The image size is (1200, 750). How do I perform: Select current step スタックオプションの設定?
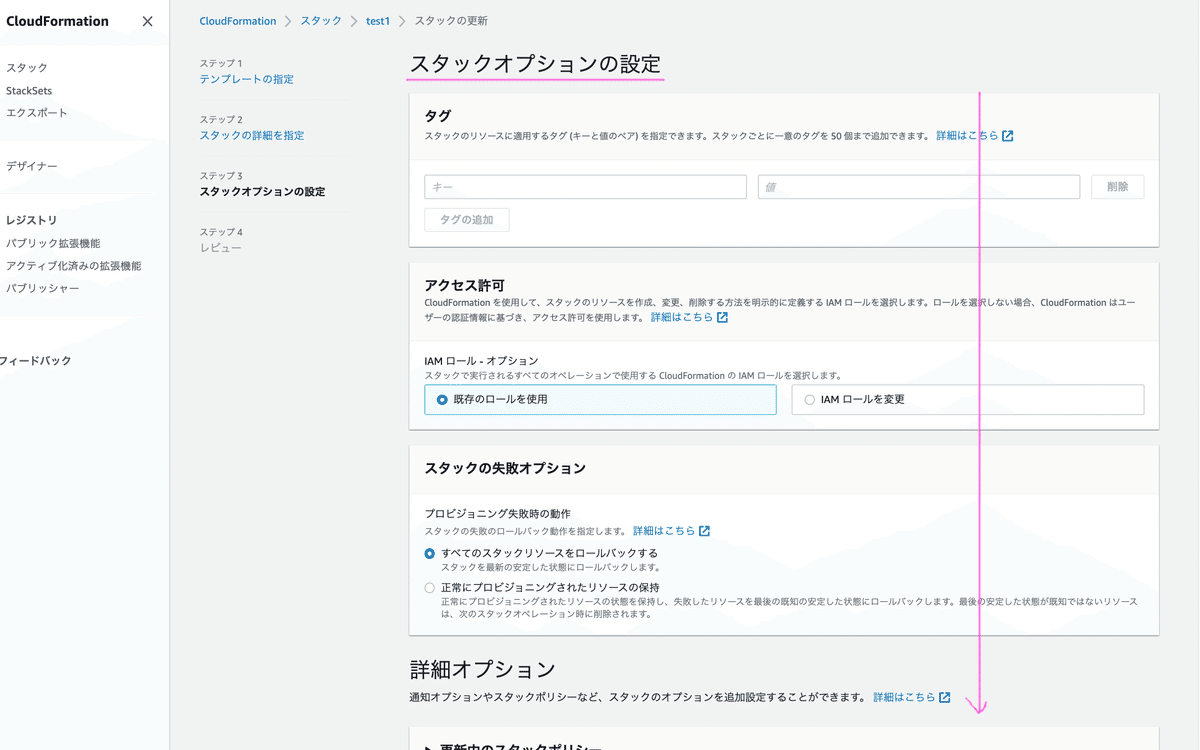click(x=262, y=191)
